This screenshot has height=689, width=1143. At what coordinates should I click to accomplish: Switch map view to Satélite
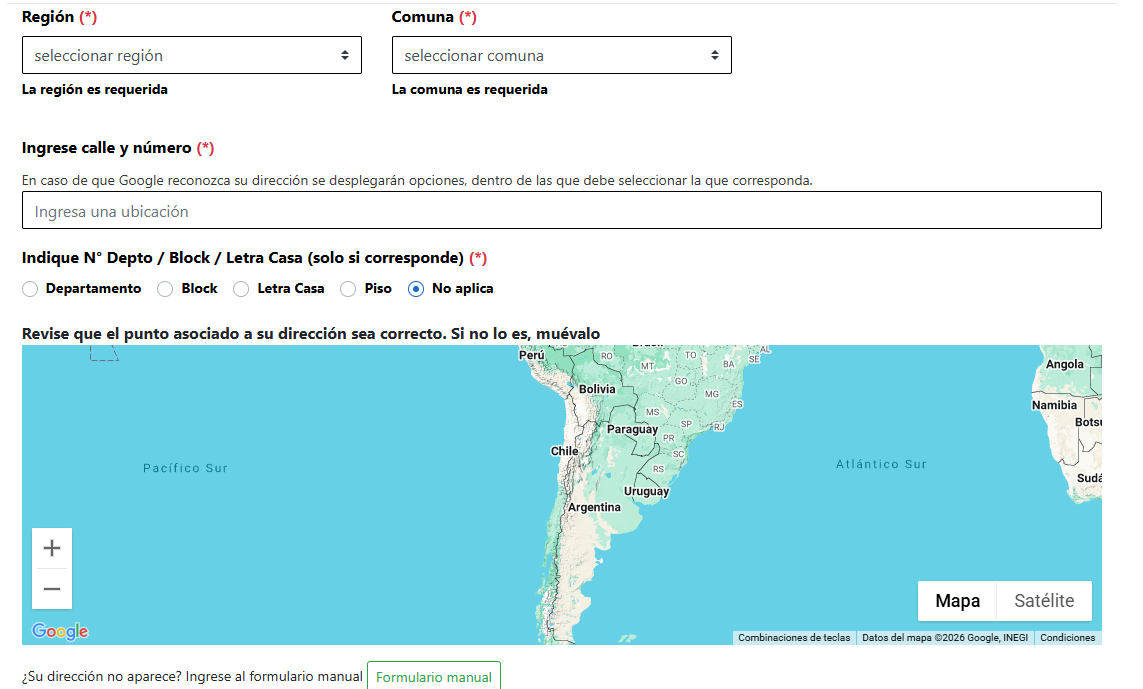[x=1044, y=601]
